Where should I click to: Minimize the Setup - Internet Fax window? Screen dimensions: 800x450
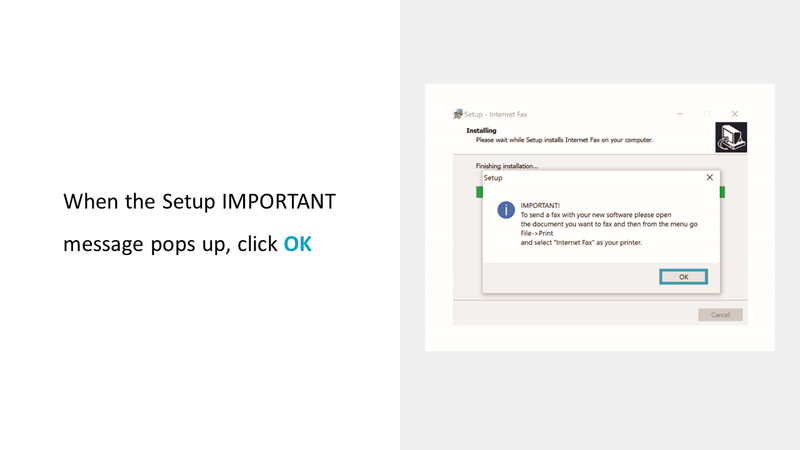(680, 114)
